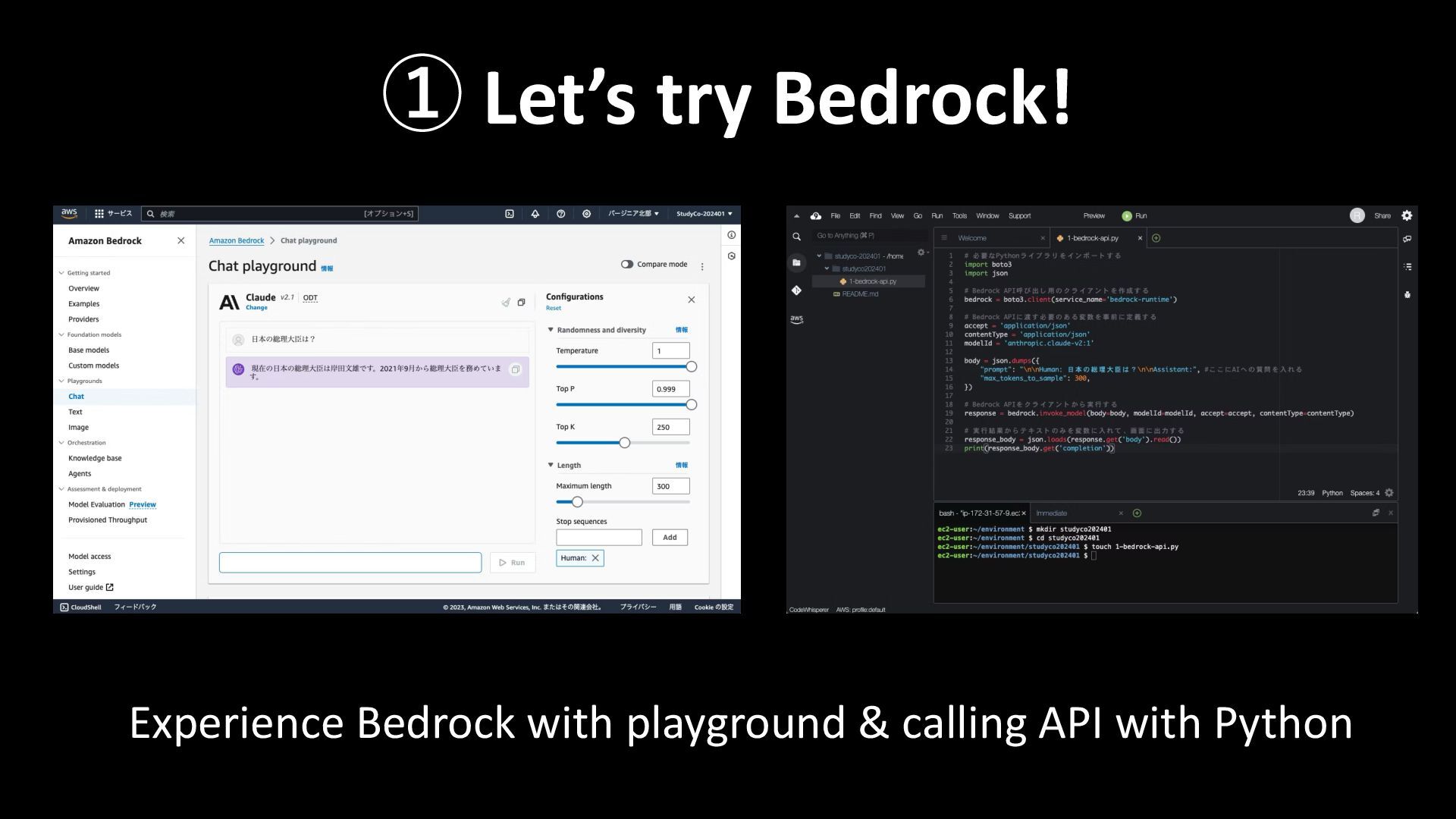
Task: Open Cloud9 search magnifier in left sidebar
Action: coord(796,237)
